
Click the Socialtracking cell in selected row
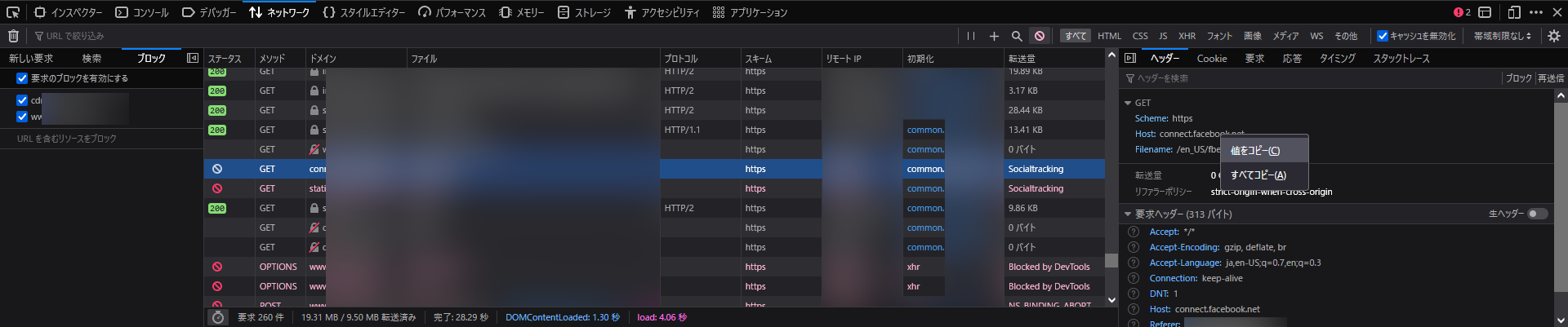coord(1054,169)
